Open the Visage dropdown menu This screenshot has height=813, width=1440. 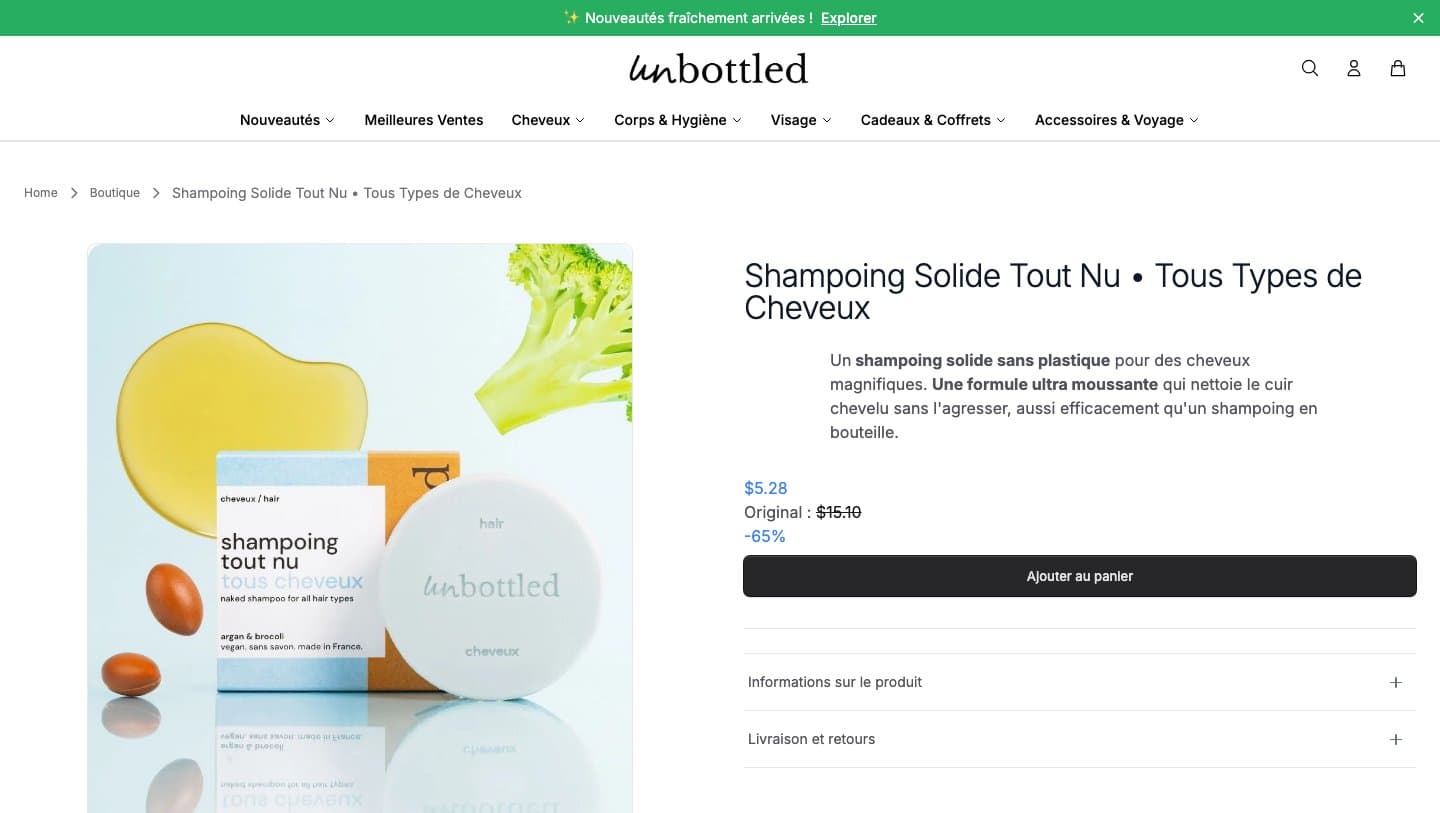801,120
